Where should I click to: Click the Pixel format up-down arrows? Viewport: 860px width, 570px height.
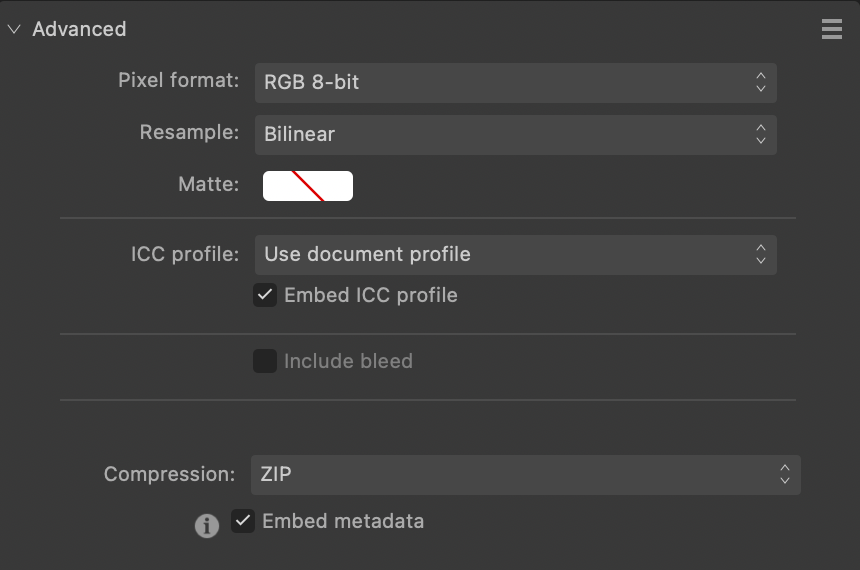coord(761,82)
